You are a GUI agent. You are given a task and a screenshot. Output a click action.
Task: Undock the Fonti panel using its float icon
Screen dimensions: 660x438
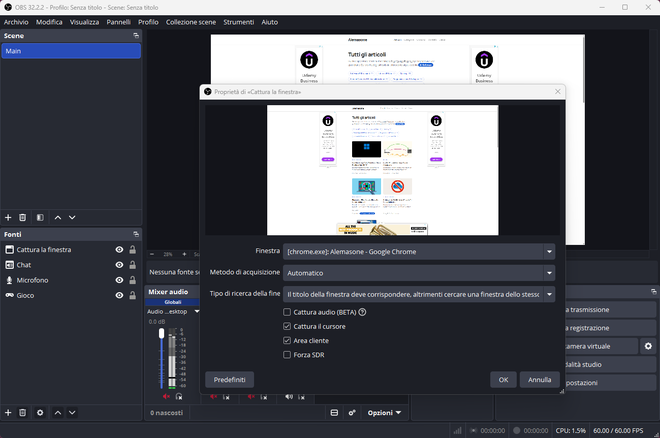[x=136, y=234]
